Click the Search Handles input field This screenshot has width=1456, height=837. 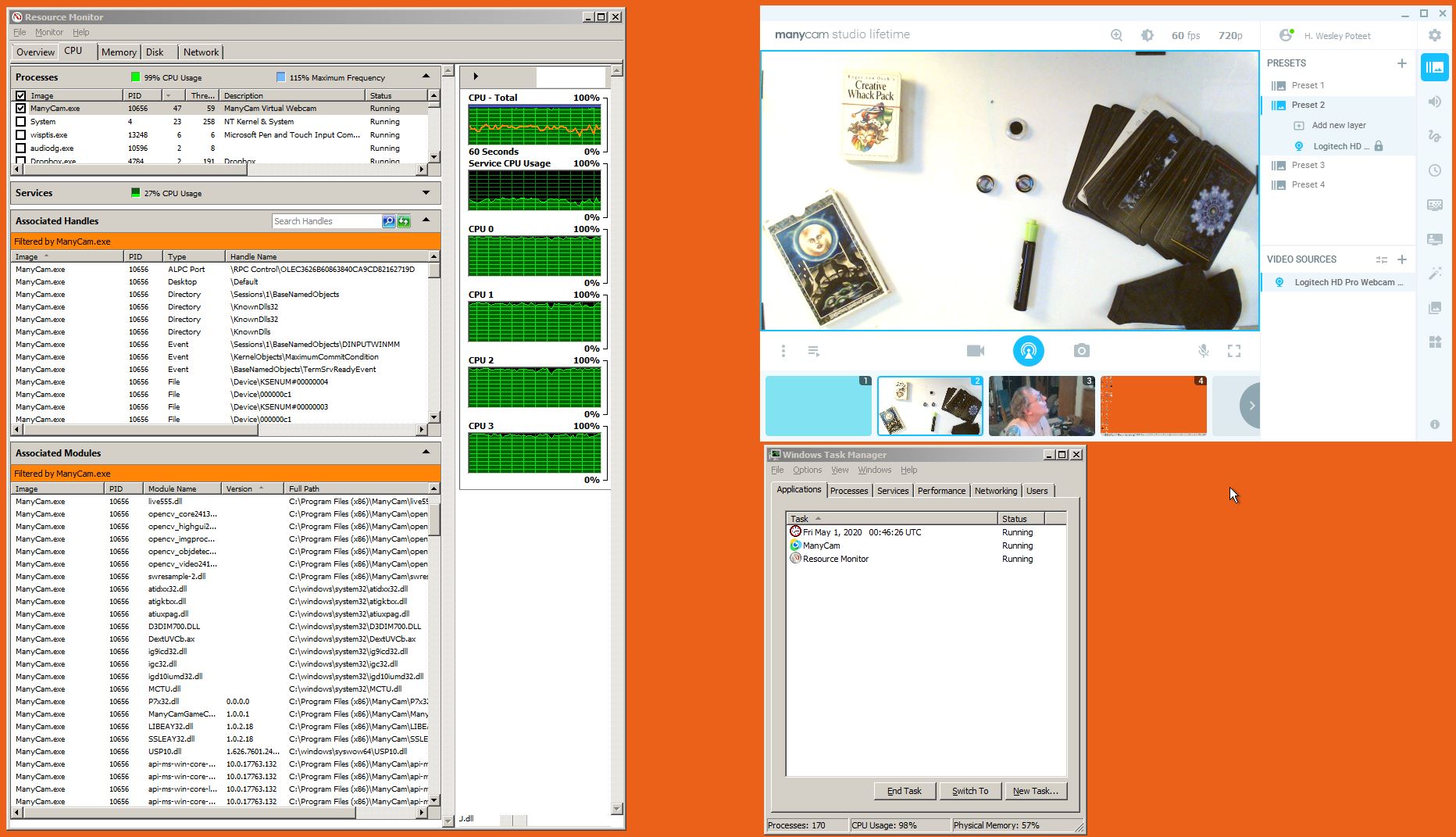(327, 221)
